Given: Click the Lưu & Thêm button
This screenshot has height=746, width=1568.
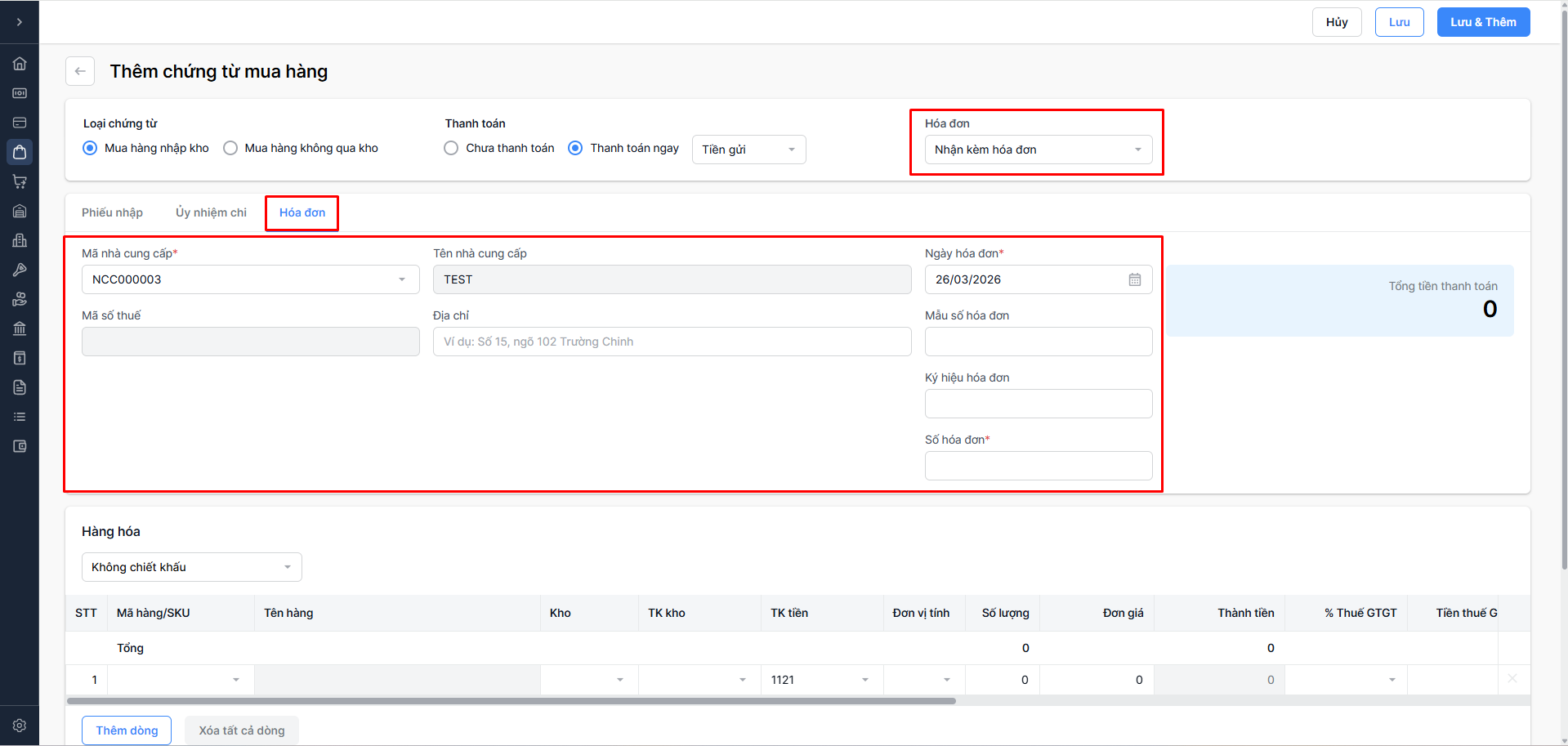Looking at the screenshot, I should pyautogui.click(x=1483, y=22).
